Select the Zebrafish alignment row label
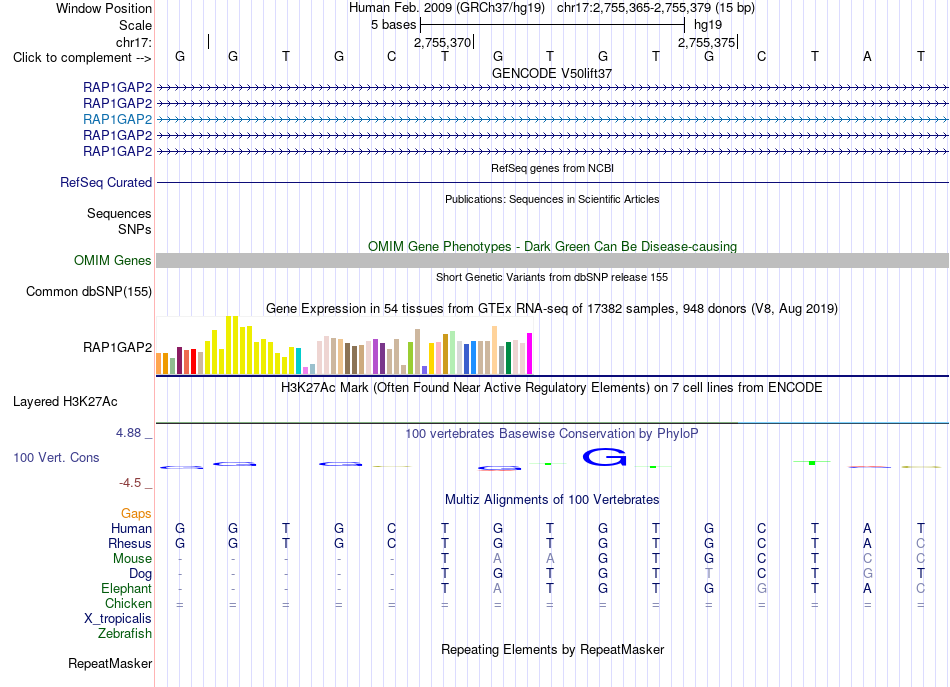Viewport: 950px width, 687px height. (x=125, y=634)
